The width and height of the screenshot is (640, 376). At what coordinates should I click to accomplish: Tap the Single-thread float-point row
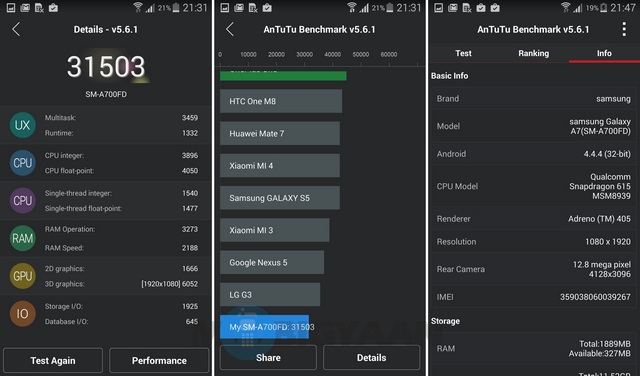(122, 208)
